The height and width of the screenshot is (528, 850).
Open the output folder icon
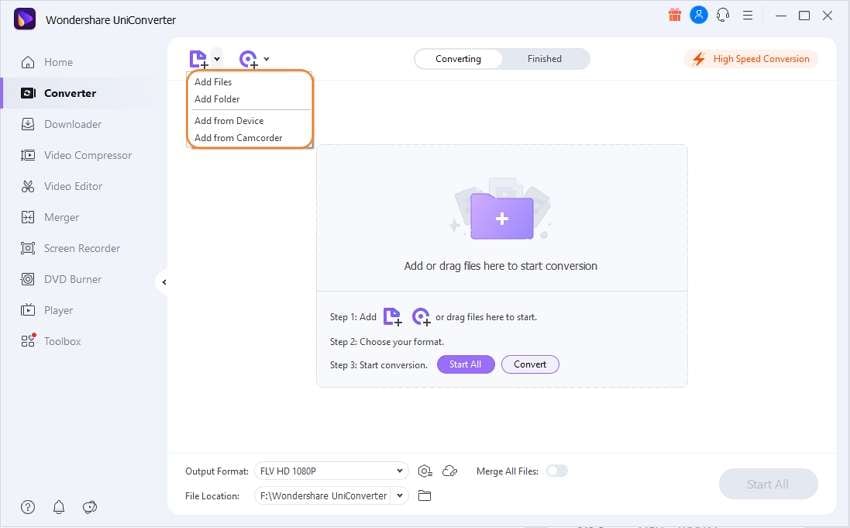tap(424, 495)
